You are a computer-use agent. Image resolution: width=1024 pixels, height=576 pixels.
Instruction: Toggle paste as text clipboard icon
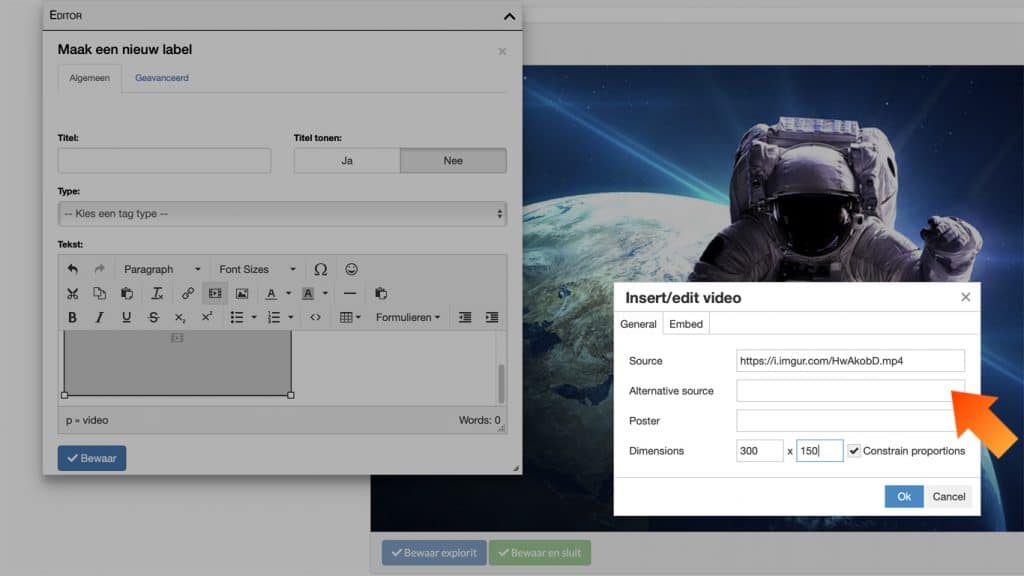click(x=381, y=293)
